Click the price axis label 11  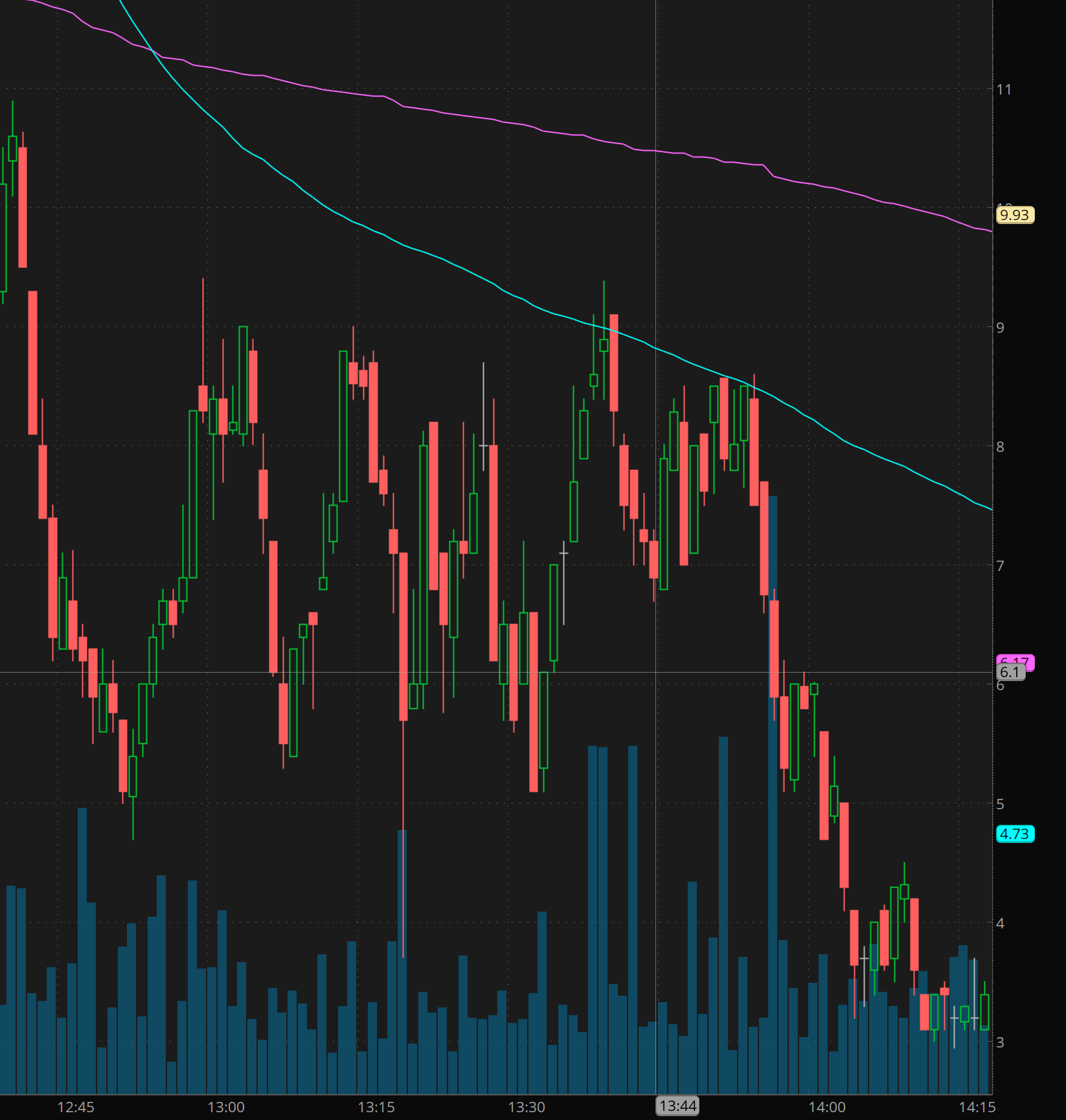1004,89
